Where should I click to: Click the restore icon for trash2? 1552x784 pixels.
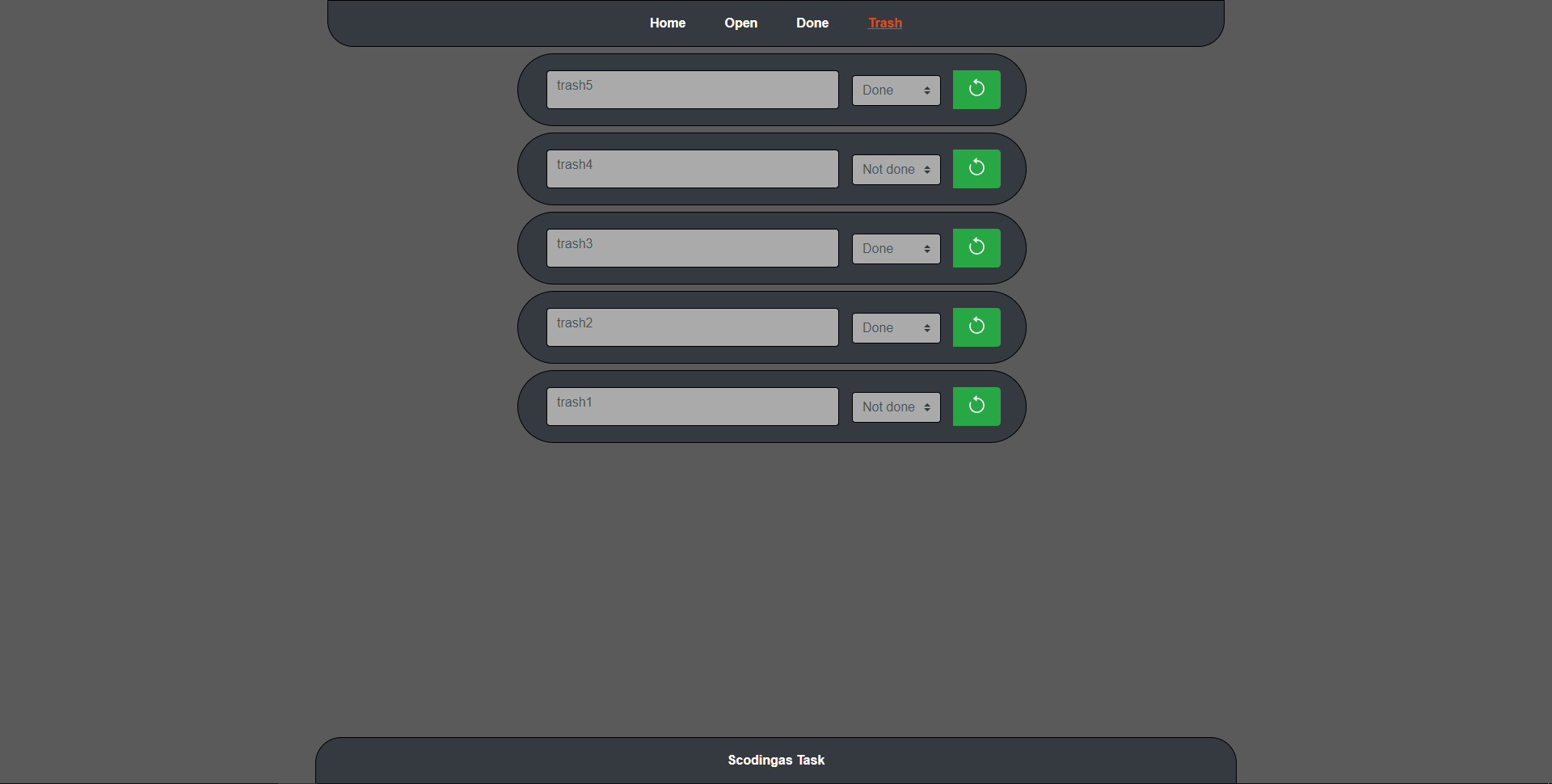coord(976,327)
